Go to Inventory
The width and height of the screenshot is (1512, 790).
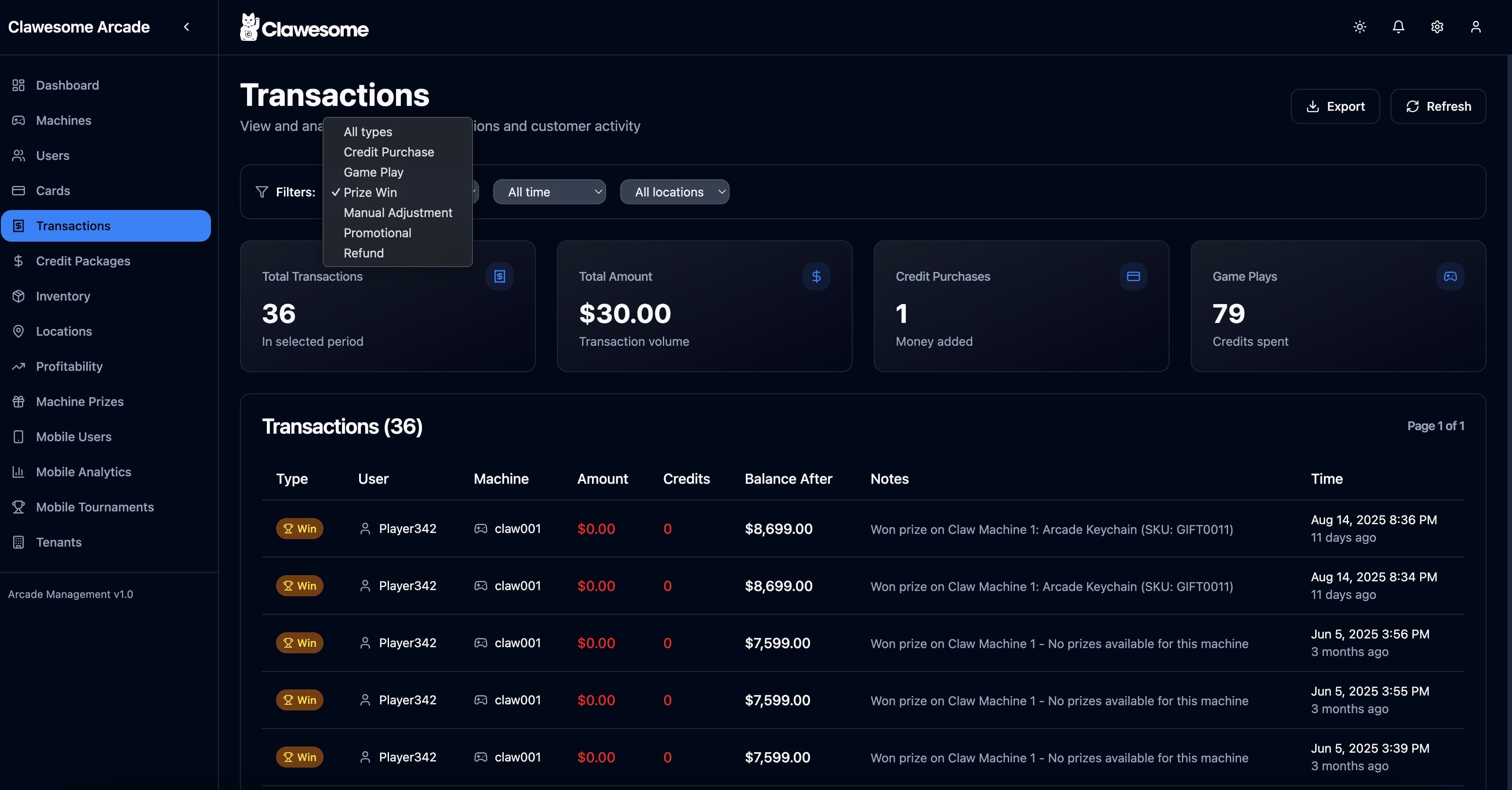click(105, 297)
